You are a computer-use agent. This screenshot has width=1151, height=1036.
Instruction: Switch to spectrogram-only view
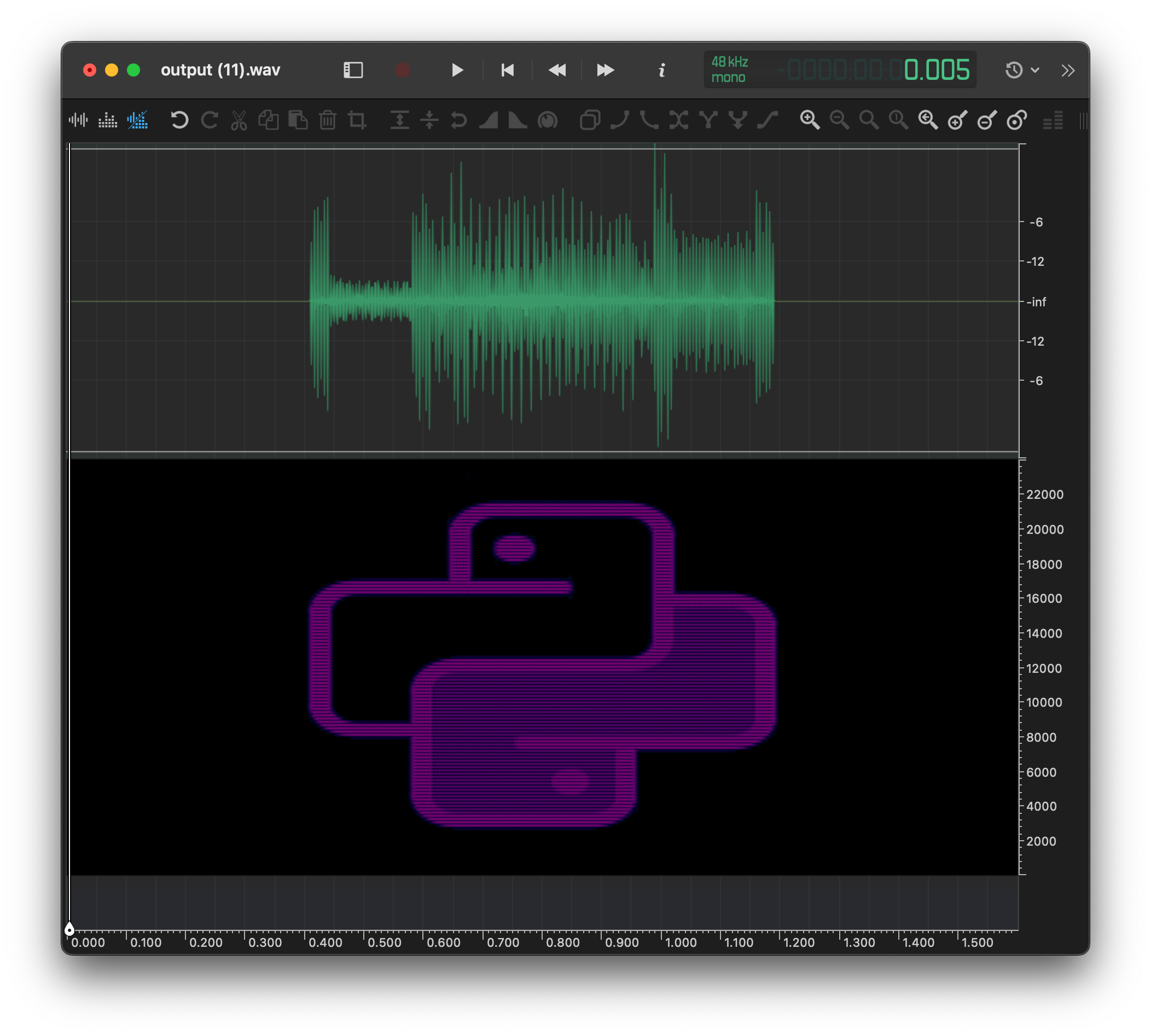108,120
